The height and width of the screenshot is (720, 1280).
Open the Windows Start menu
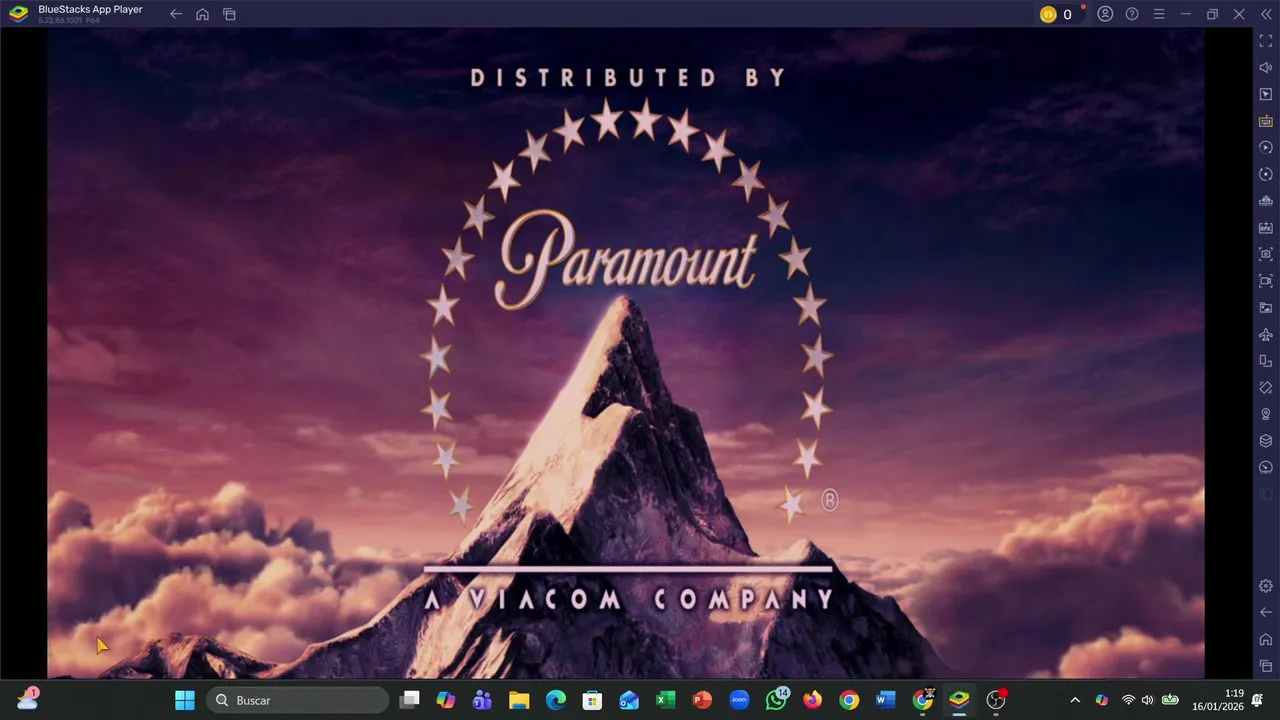coord(185,700)
